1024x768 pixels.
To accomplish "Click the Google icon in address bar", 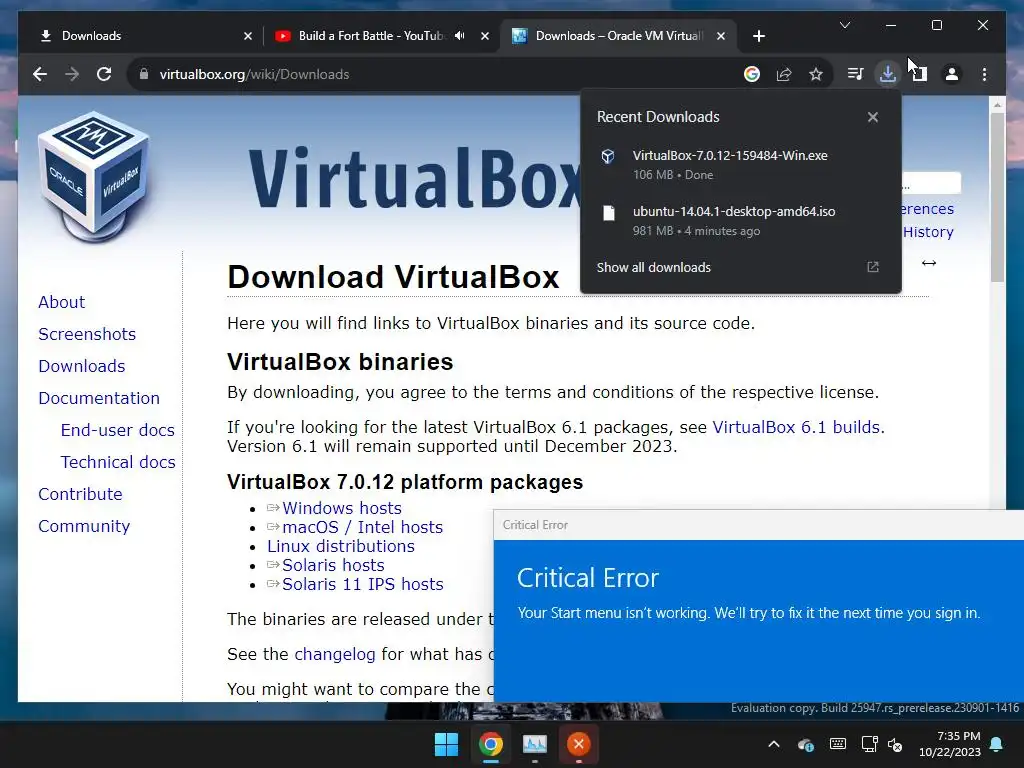I will tap(752, 74).
